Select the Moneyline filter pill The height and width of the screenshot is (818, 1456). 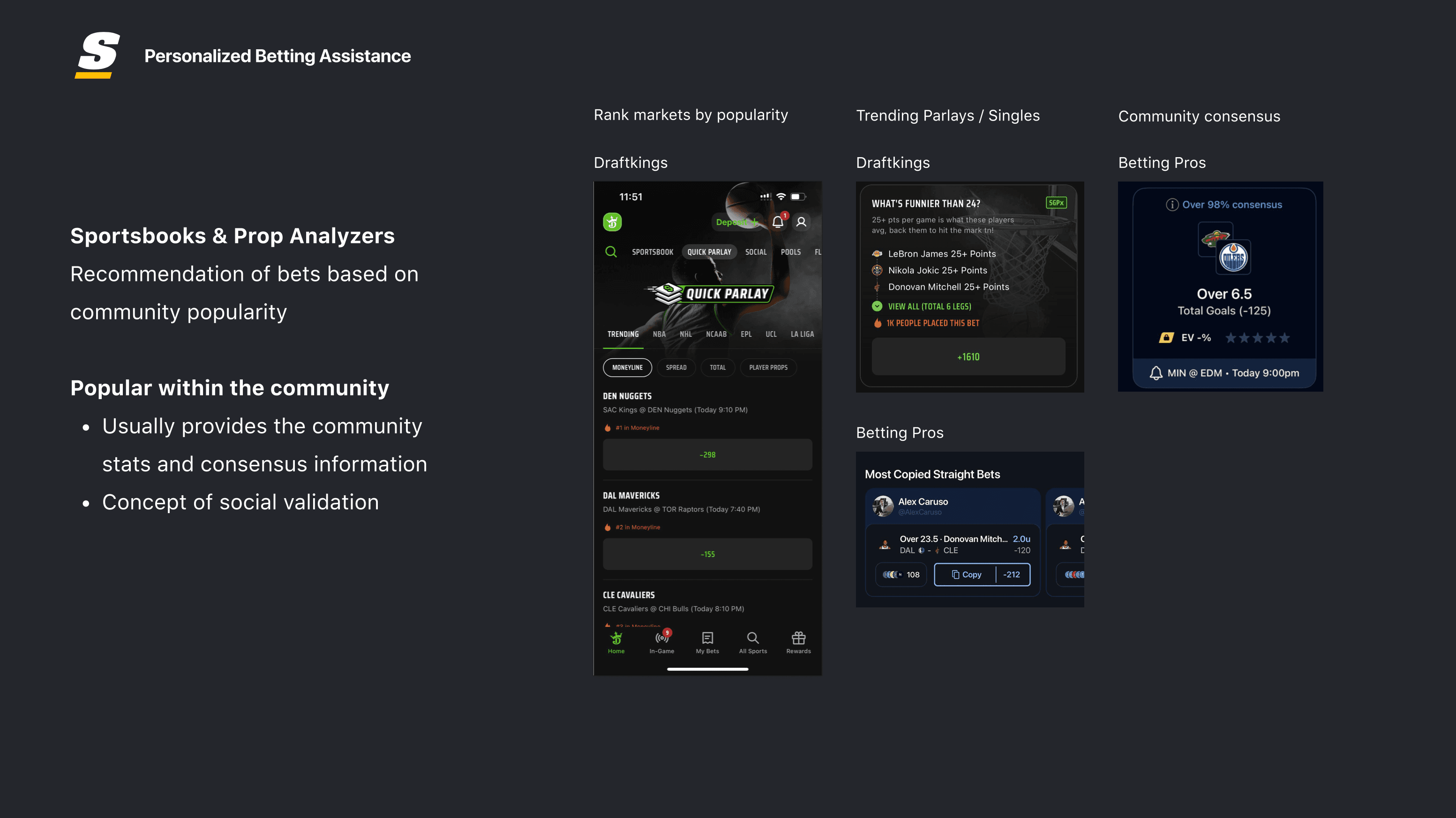click(627, 367)
